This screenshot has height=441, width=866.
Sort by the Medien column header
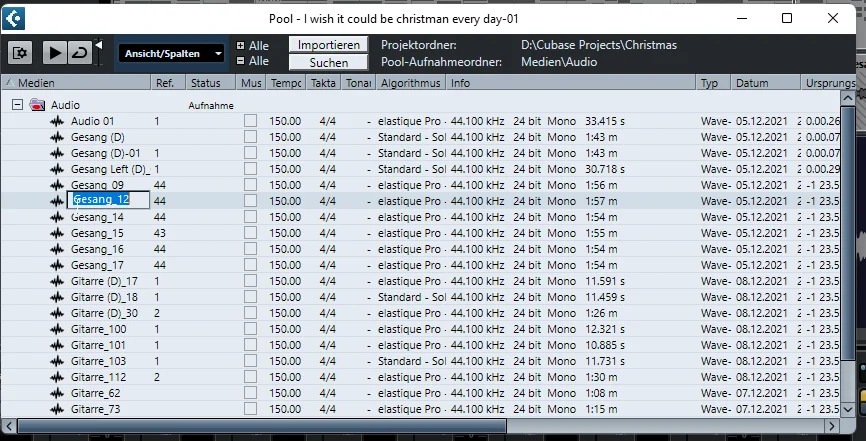click(76, 83)
